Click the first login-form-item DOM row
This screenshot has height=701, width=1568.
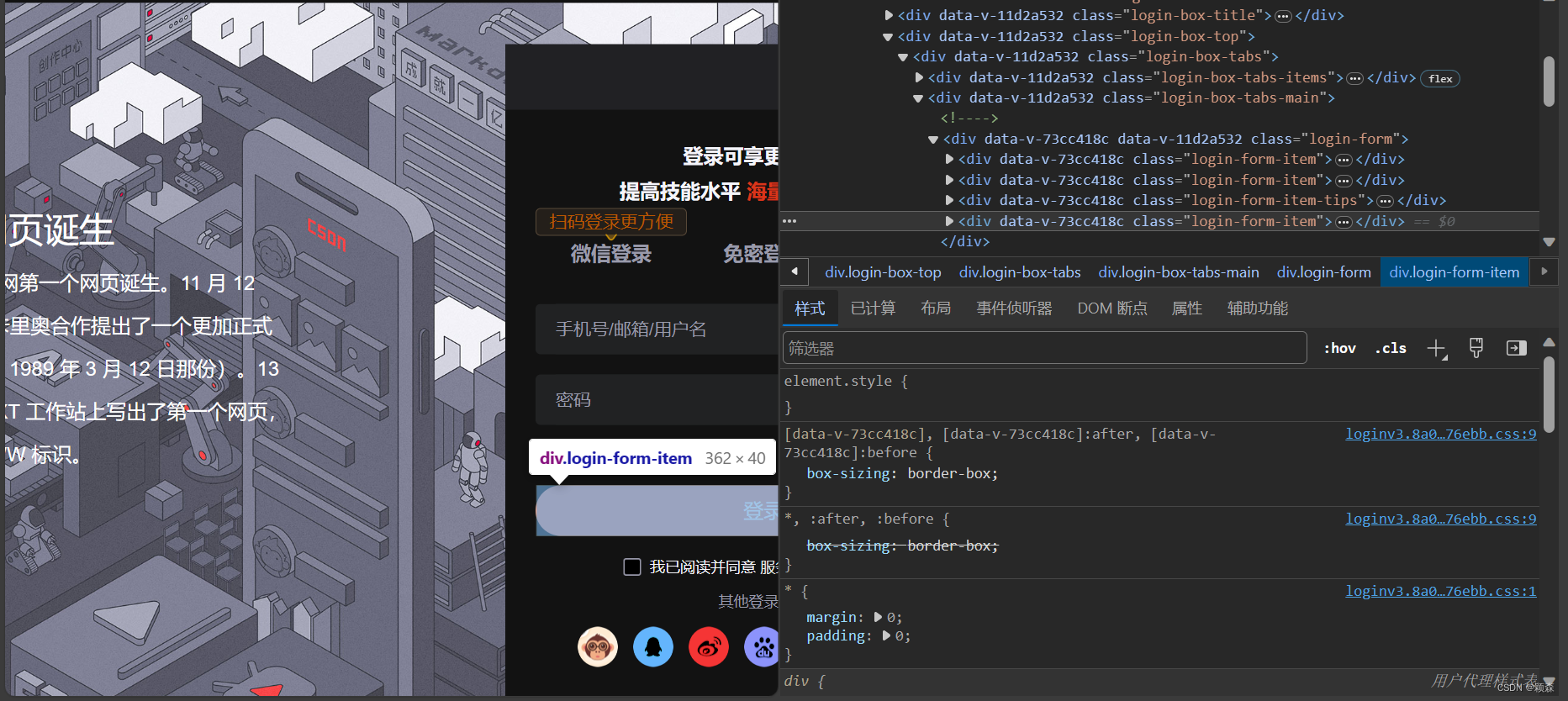(x=1181, y=160)
